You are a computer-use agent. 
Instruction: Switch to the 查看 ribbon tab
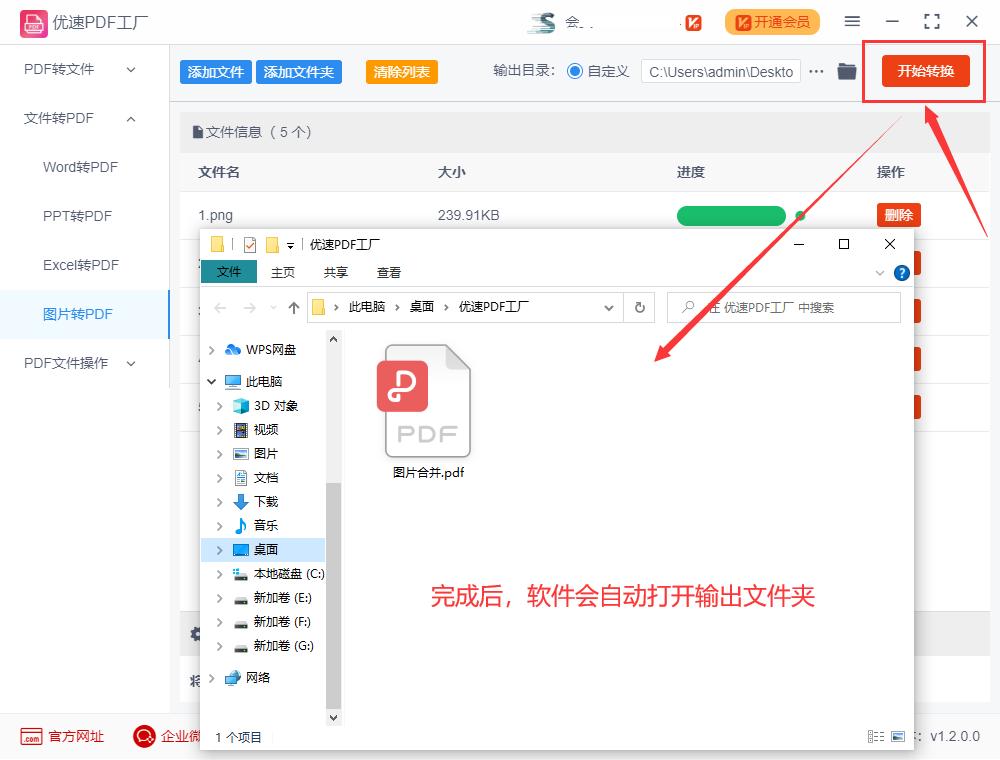pyautogui.click(x=389, y=271)
